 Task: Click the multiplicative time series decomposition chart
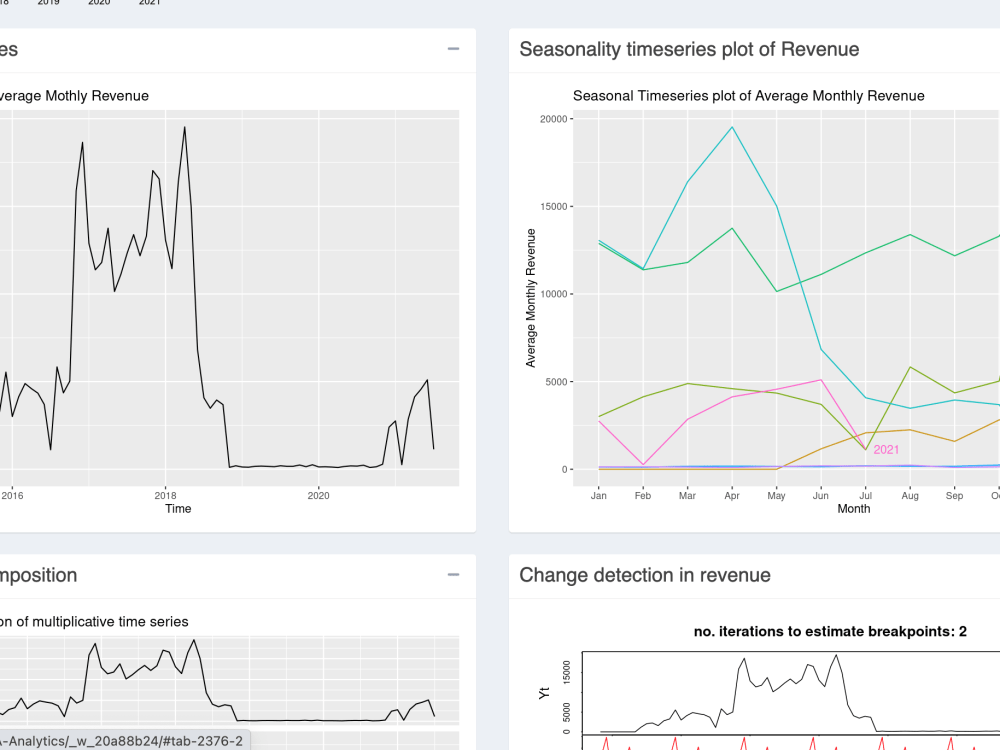(230, 680)
